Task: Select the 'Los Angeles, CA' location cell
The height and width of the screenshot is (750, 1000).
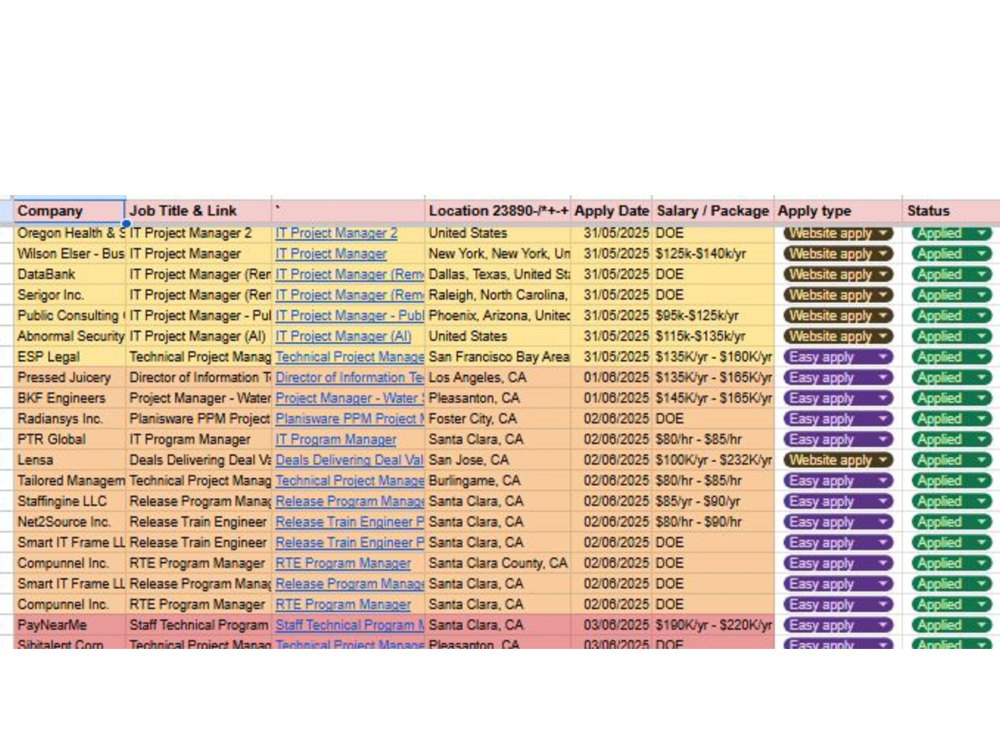Action: click(497, 378)
